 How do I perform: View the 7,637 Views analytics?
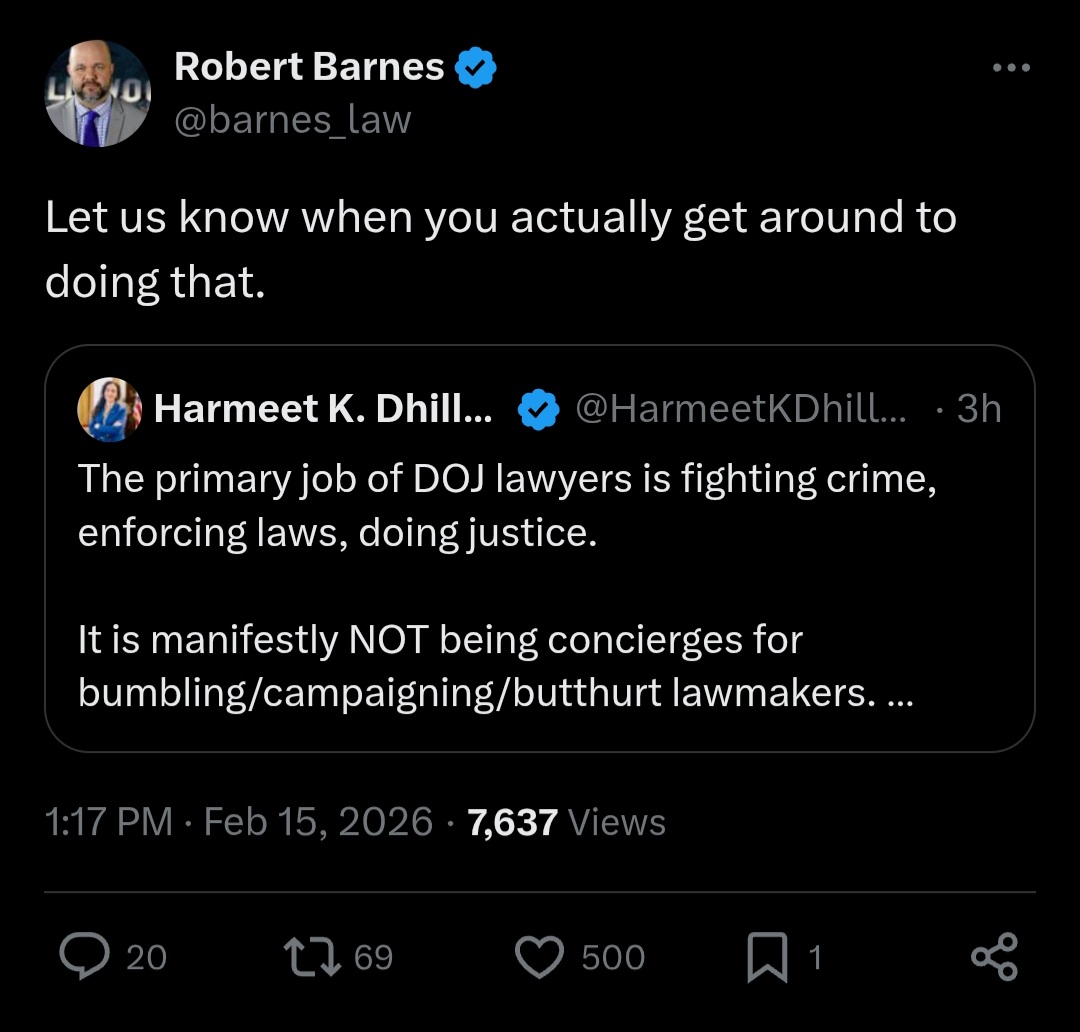(x=566, y=822)
